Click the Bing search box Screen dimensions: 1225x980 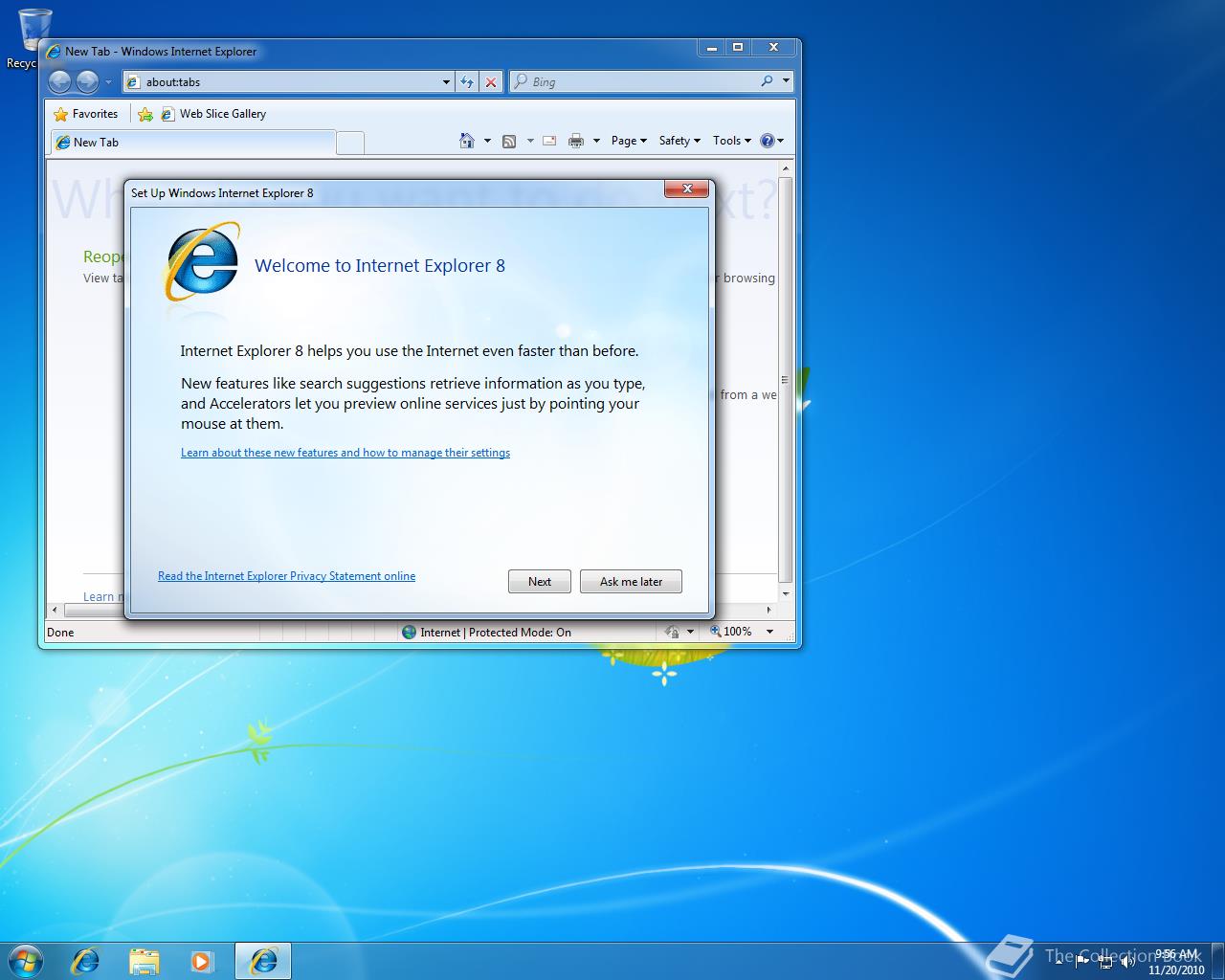pos(634,82)
